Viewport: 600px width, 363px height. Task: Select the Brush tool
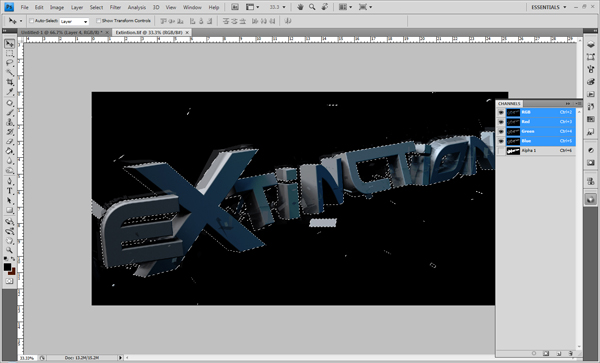10,113
